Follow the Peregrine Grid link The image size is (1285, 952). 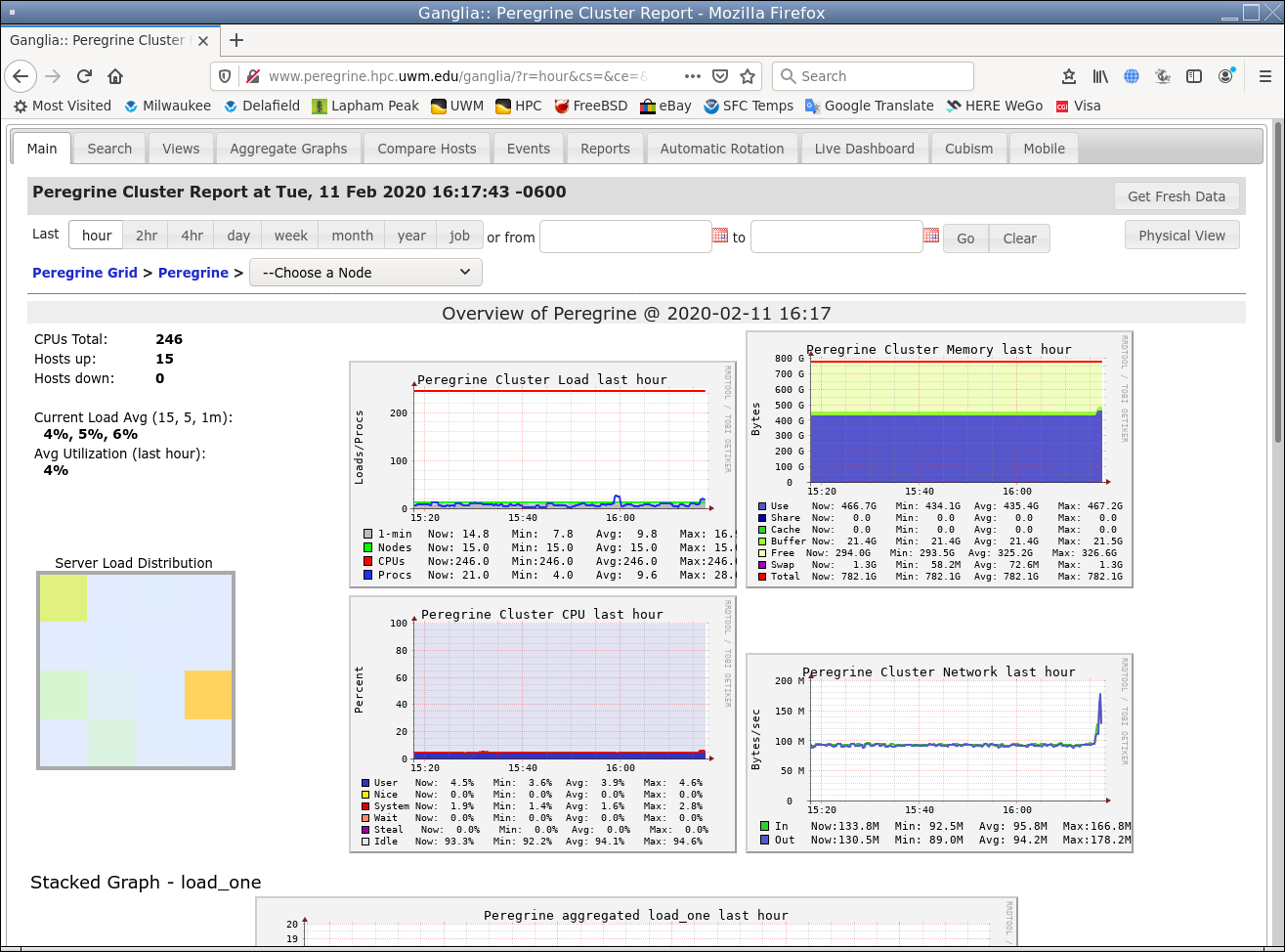coord(85,273)
